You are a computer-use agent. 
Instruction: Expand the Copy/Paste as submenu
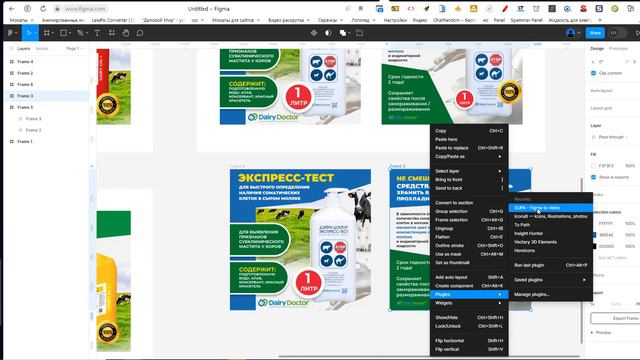tap(469, 157)
